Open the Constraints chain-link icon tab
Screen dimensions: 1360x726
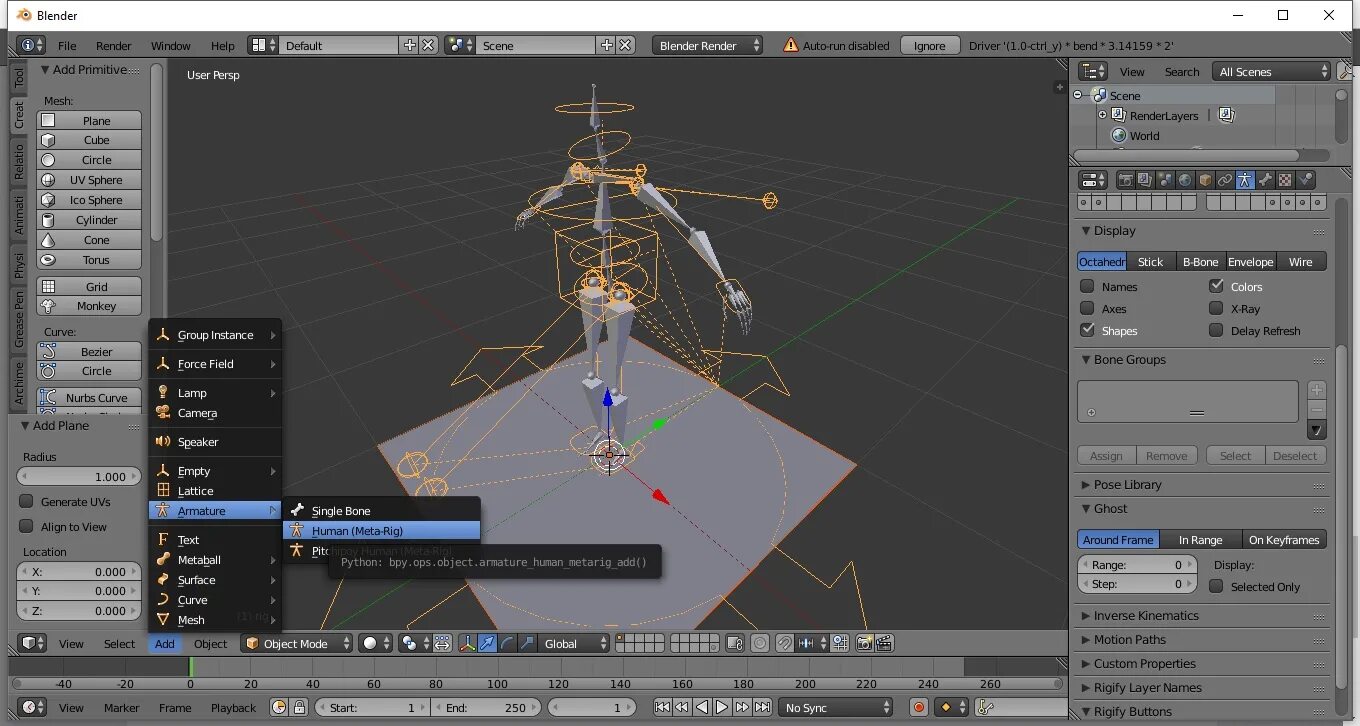click(x=1225, y=180)
